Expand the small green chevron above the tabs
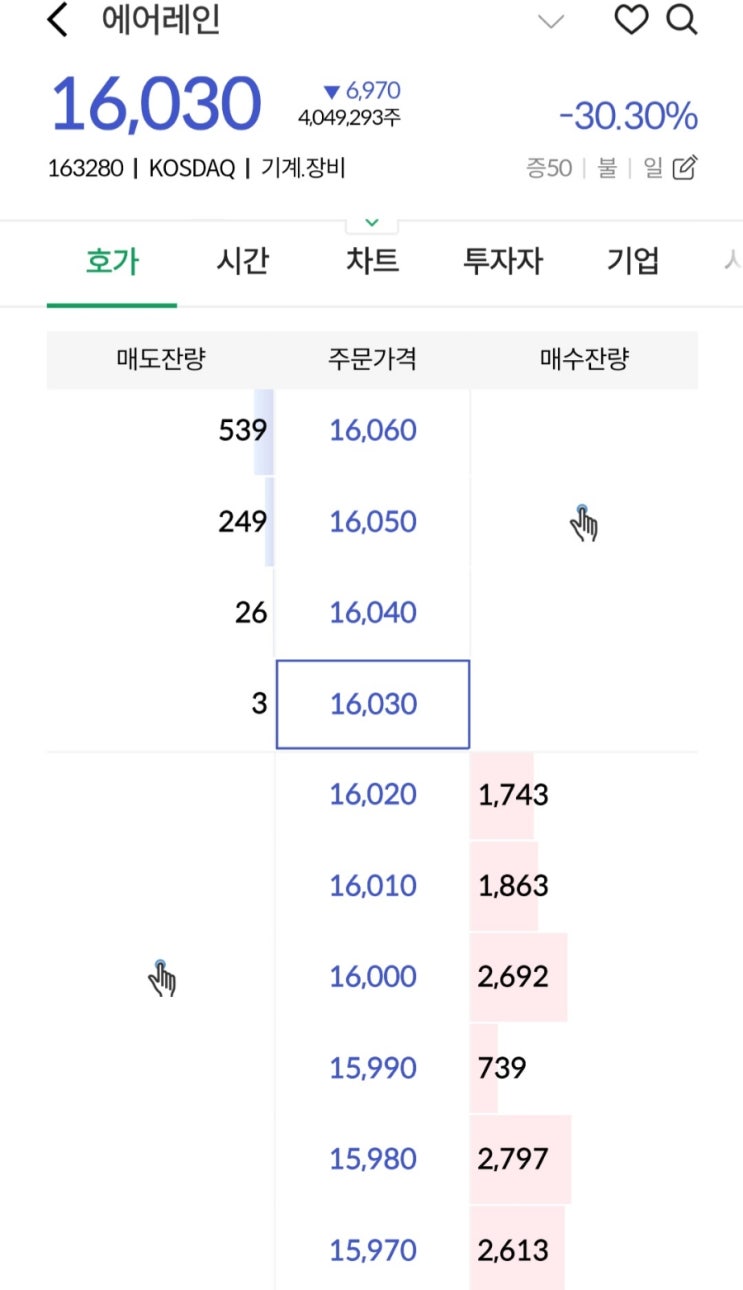 tap(372, 222)
